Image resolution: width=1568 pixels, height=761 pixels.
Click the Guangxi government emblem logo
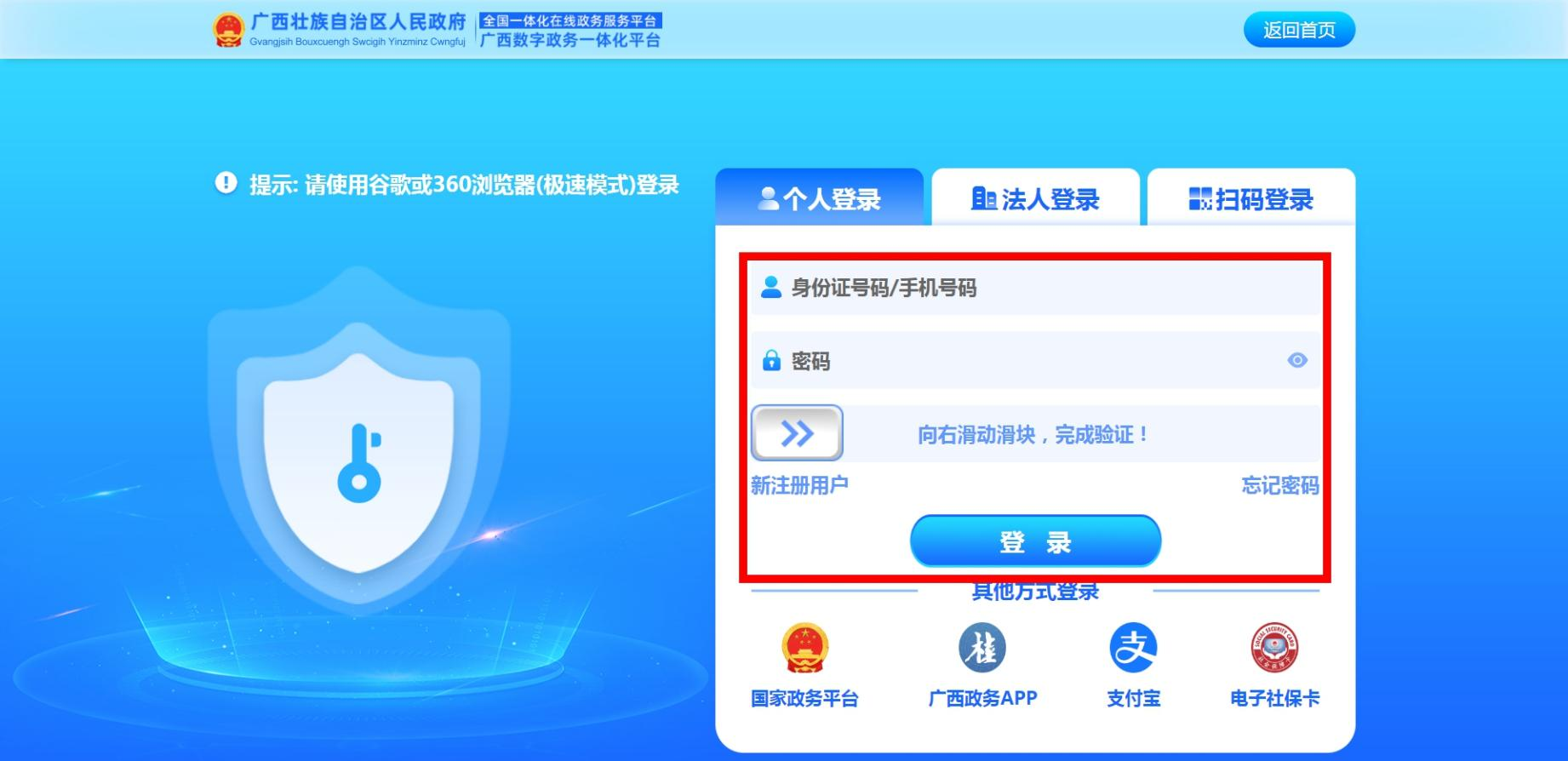coord(227,30)
